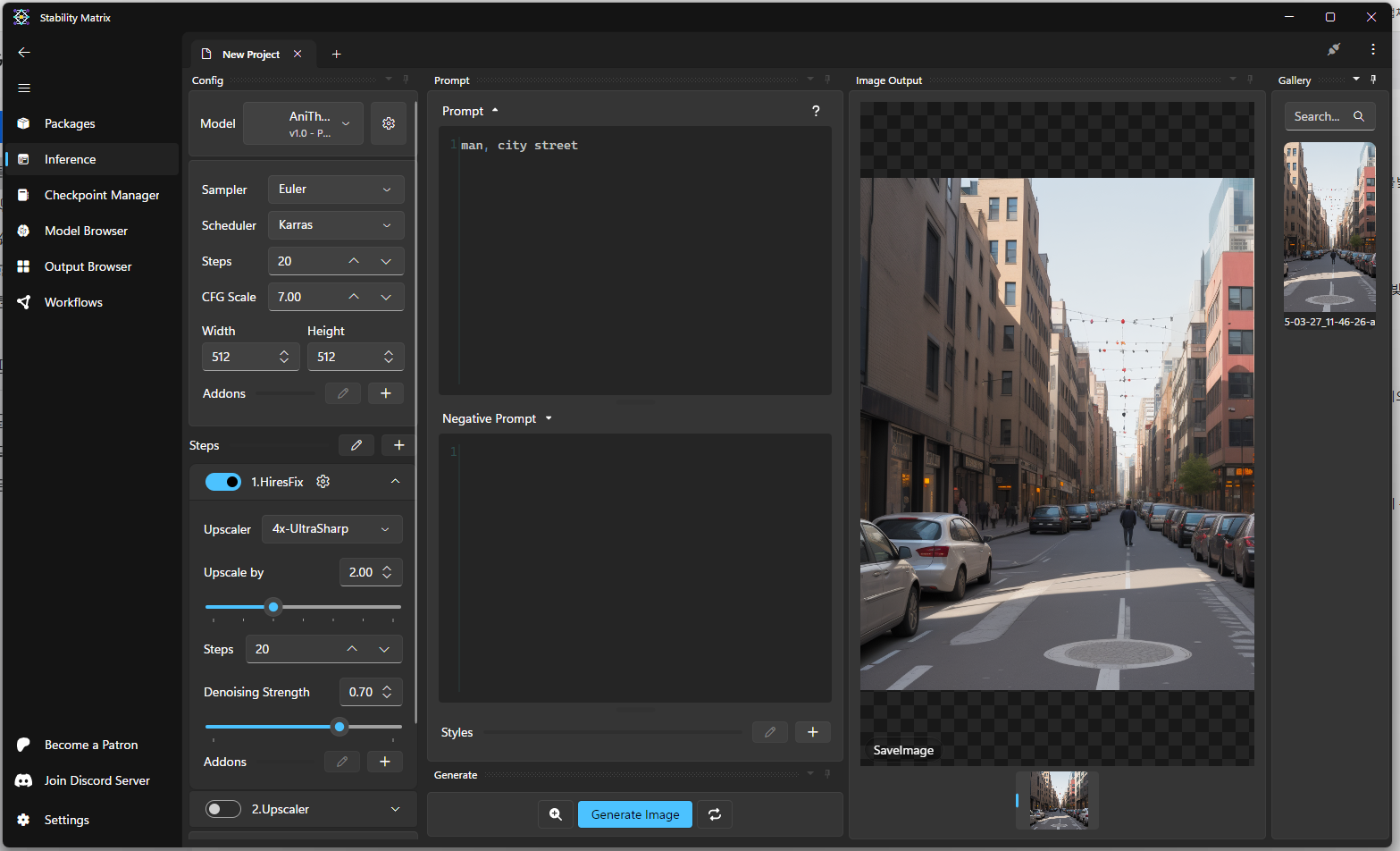Viewport: 1400px width, 851px height.
Task: Click Generate Image button
Action: [635, 814]
